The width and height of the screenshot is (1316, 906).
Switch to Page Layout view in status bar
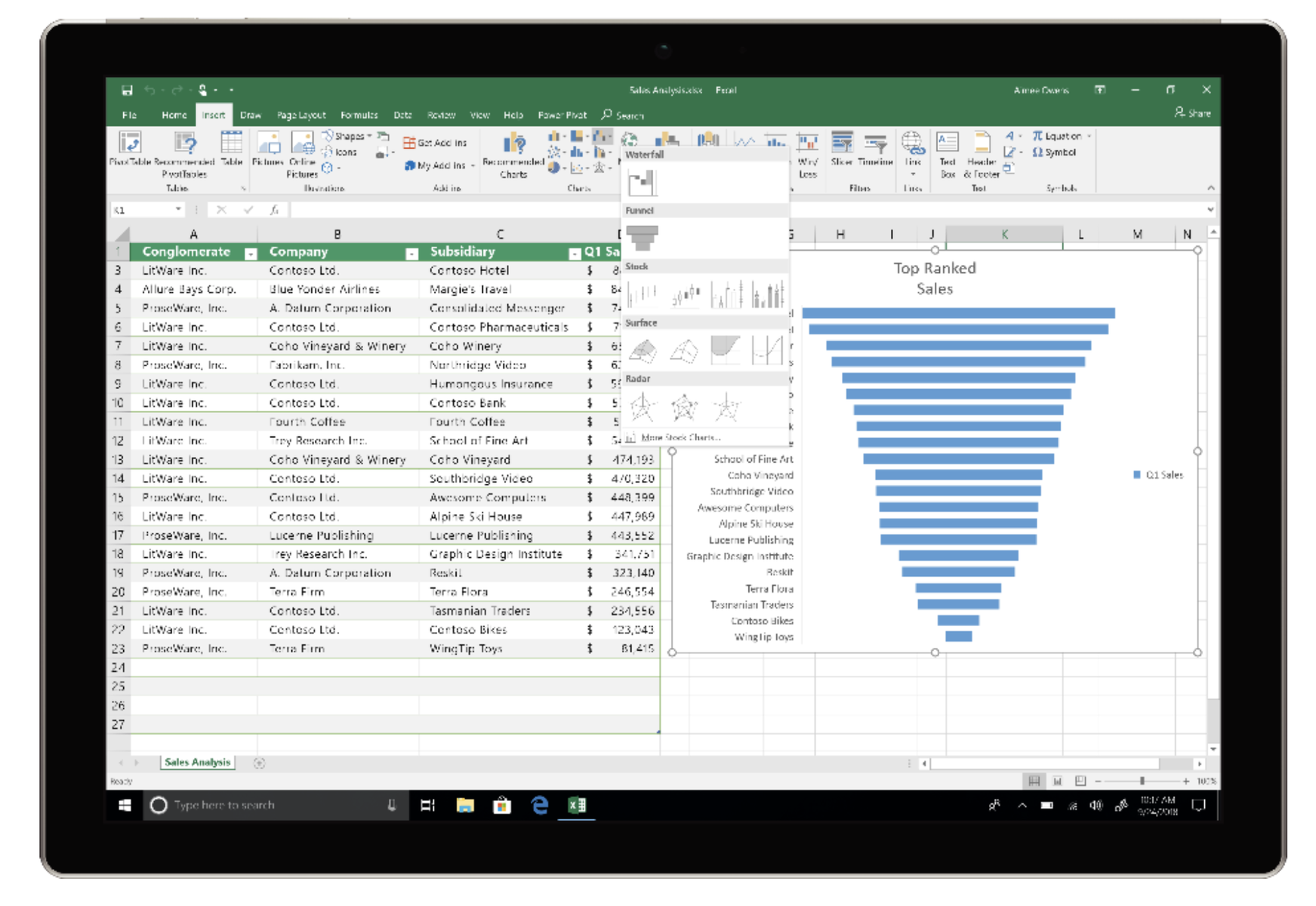(1057, 781)
